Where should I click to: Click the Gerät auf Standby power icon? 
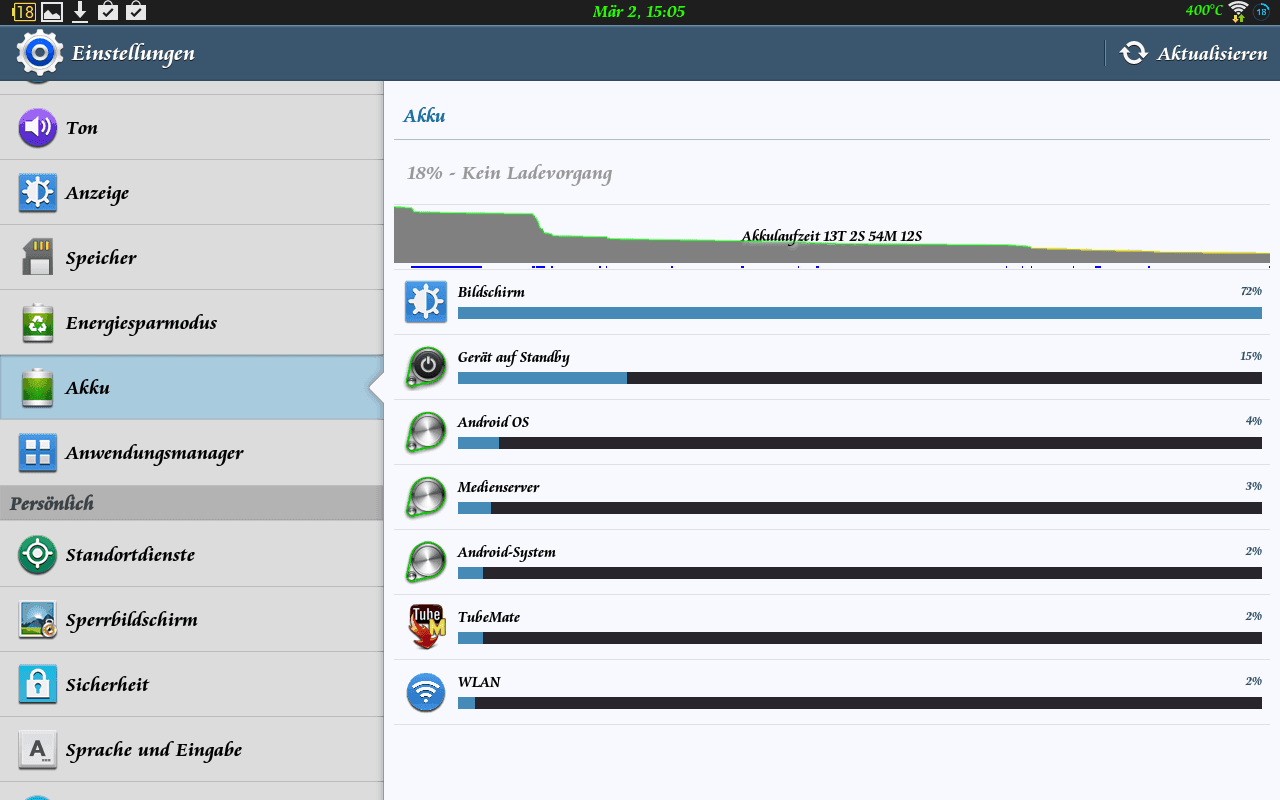tap(425, 366)
